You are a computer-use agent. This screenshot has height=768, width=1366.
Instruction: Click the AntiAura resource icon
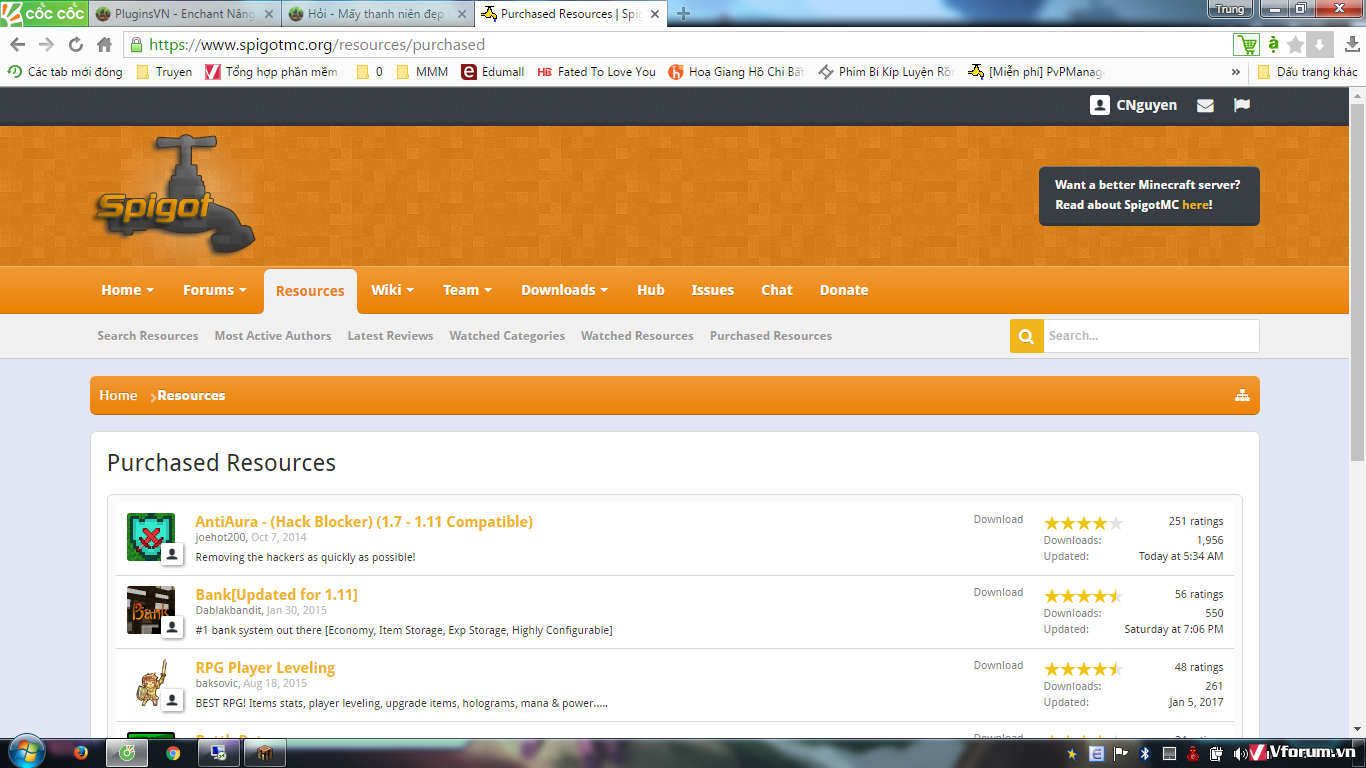pos(151,537)
